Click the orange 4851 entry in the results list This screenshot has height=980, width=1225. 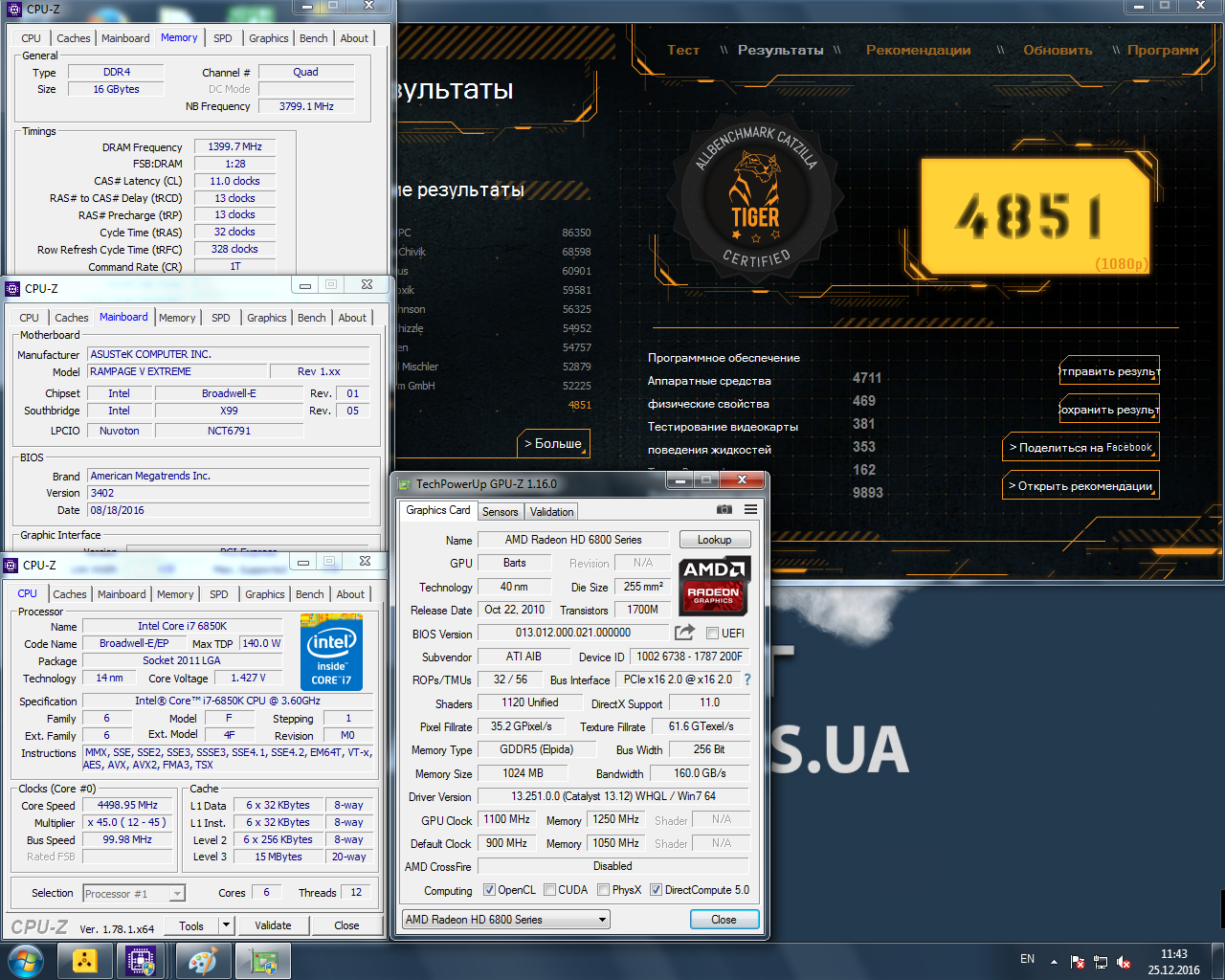pyautogui.click(x=580, y=405)
